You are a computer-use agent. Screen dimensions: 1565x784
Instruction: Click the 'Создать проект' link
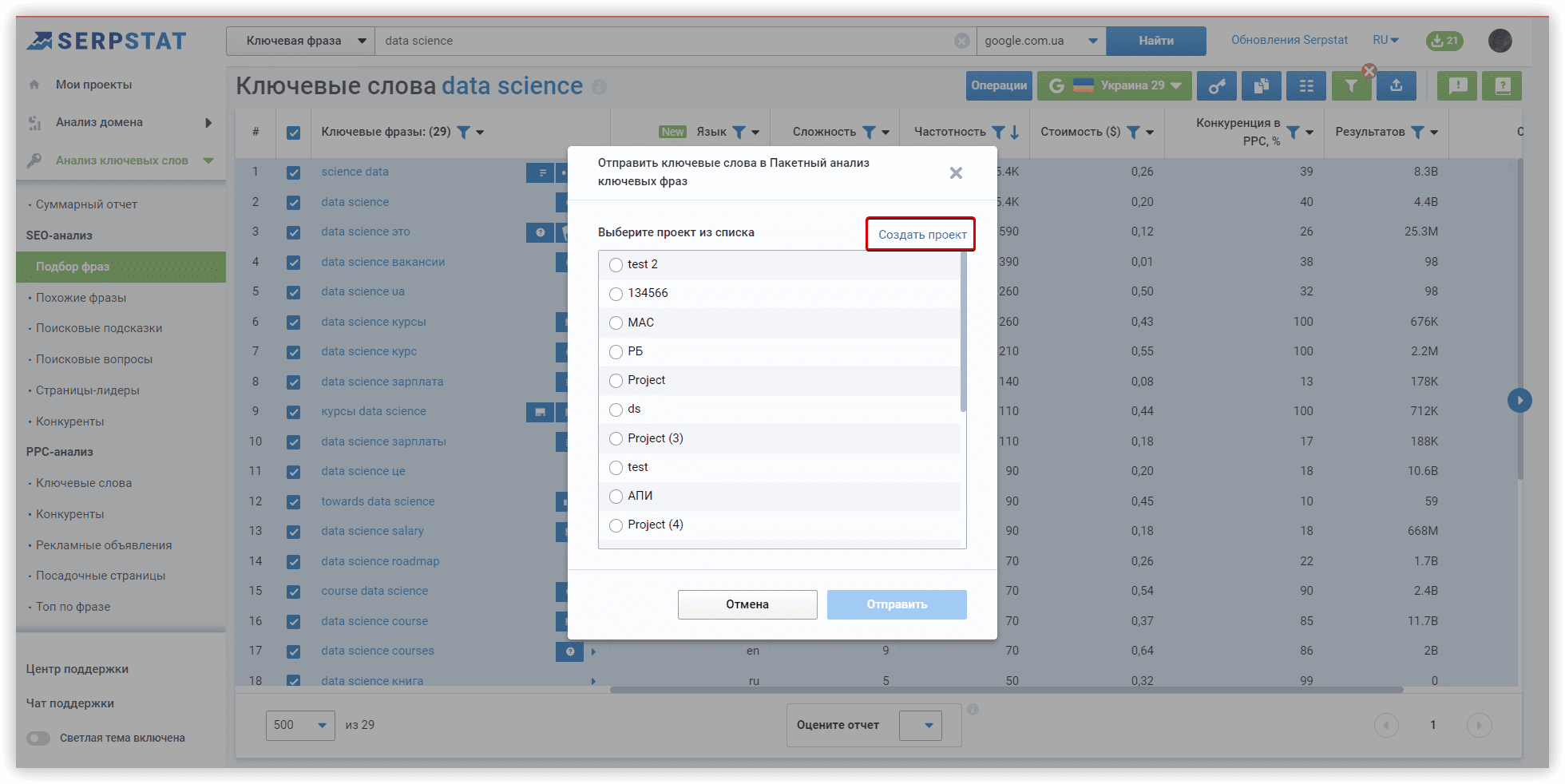[921, 235]
